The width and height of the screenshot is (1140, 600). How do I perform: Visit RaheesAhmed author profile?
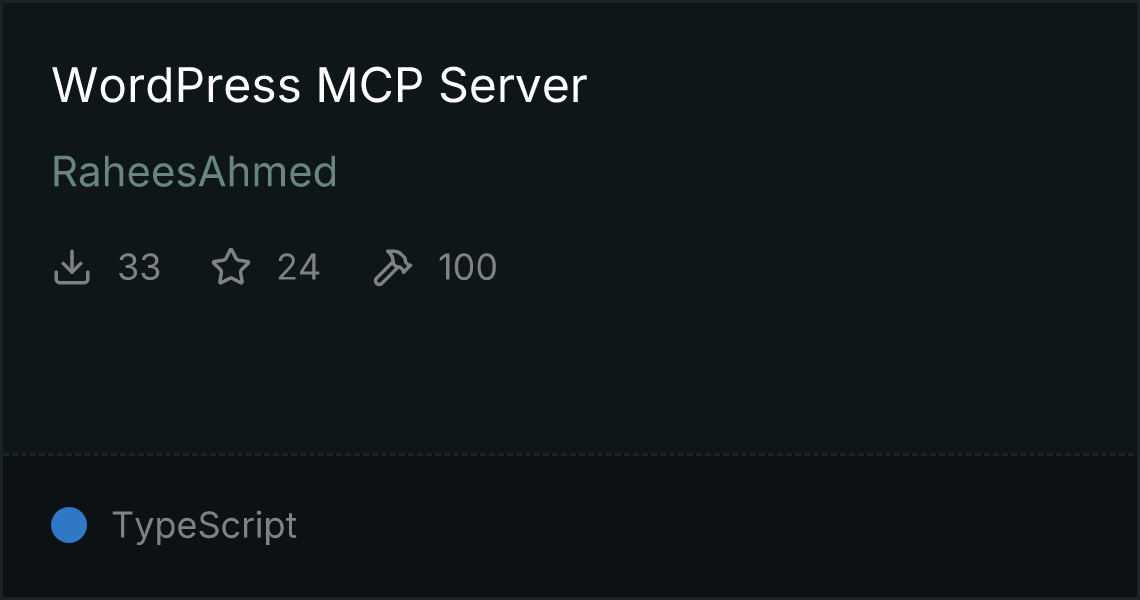(x=194, y=172)
